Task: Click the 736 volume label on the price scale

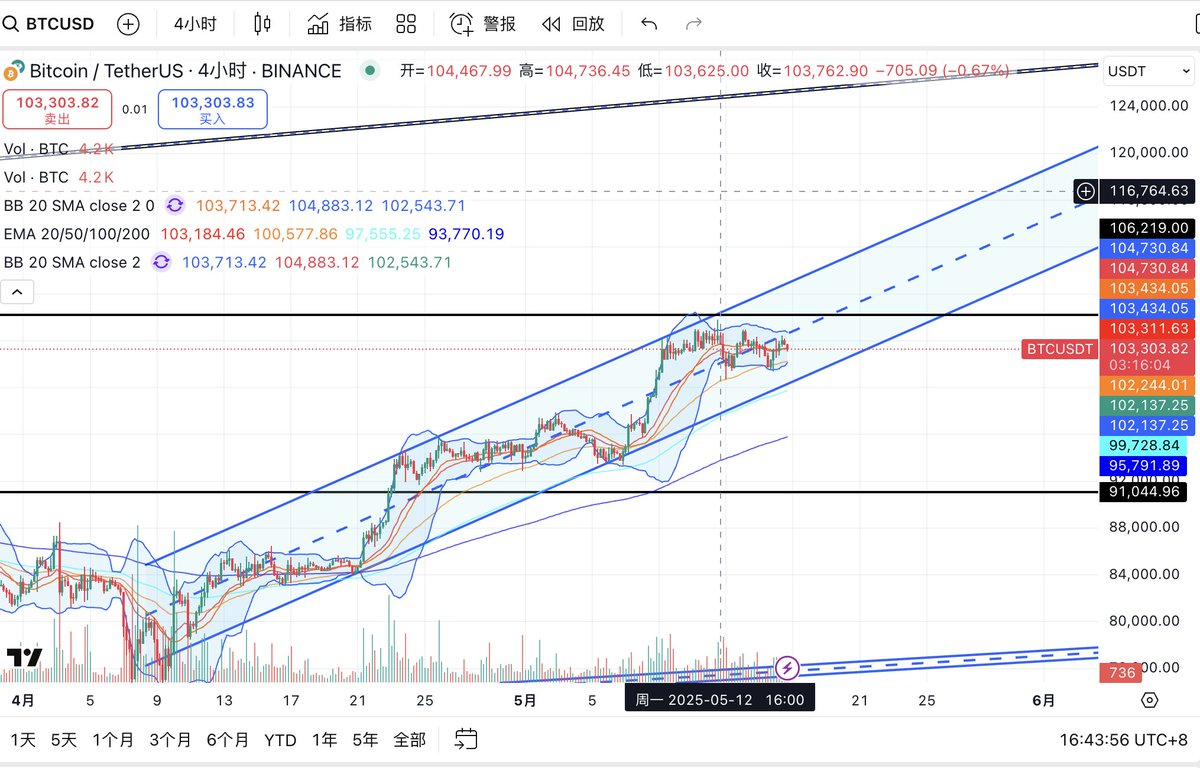Action: click(1122, 673)
